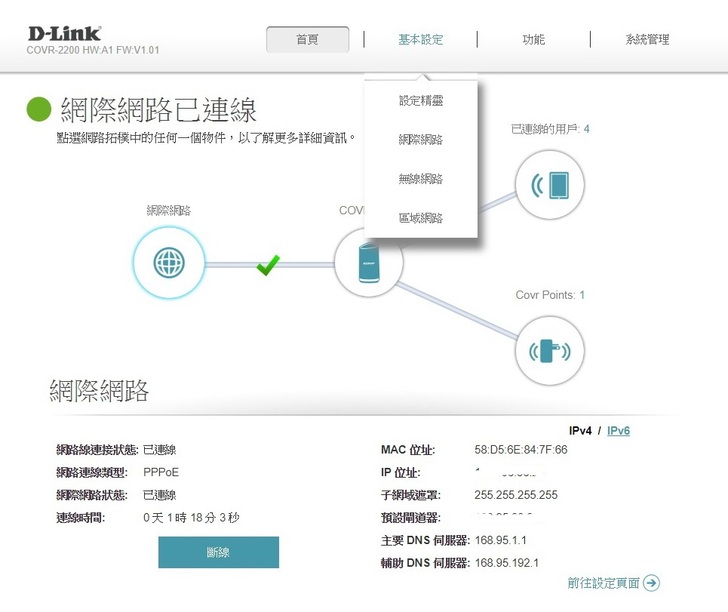Click the MAC address 58:D5:6E:84:7F:66
Screen dimensions: 728x612
pyautogui.click(x=521, y=449)
